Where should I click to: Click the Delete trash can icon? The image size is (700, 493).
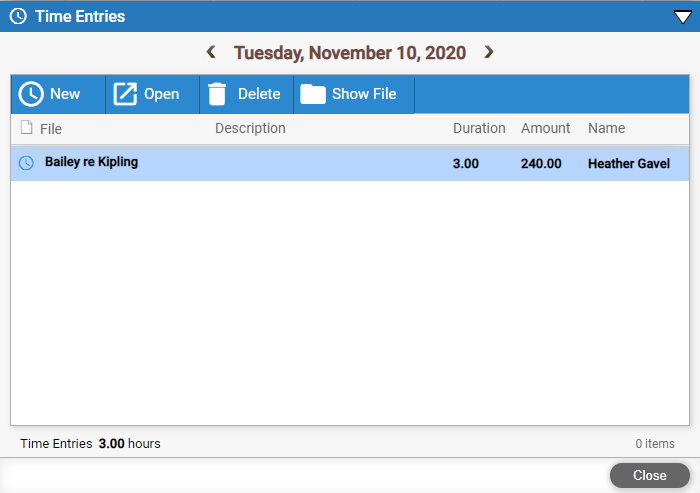217,94
